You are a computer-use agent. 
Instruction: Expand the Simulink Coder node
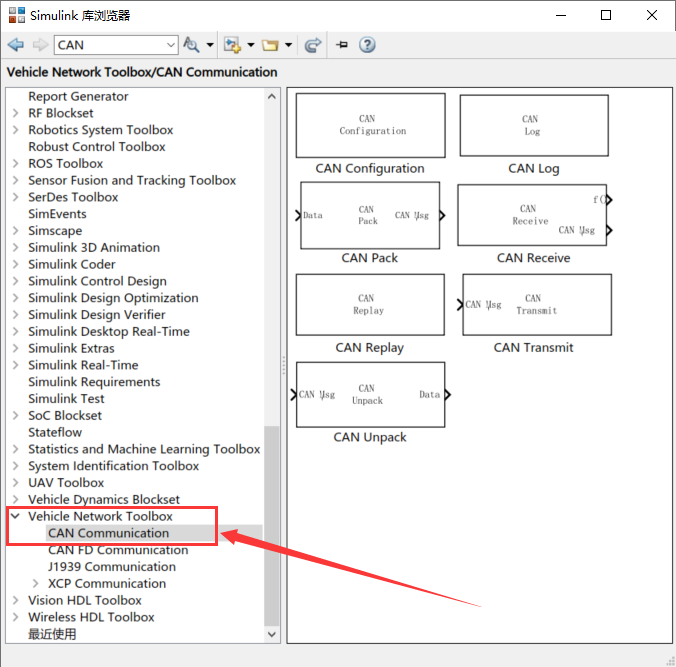[16, 264]
